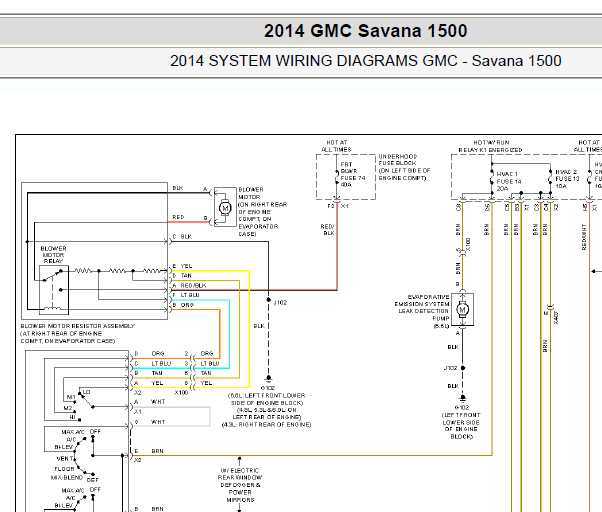Screen dimensions: 602x512
Task: Click the "FLOOR" mode switch position
Action: [64, 469]
